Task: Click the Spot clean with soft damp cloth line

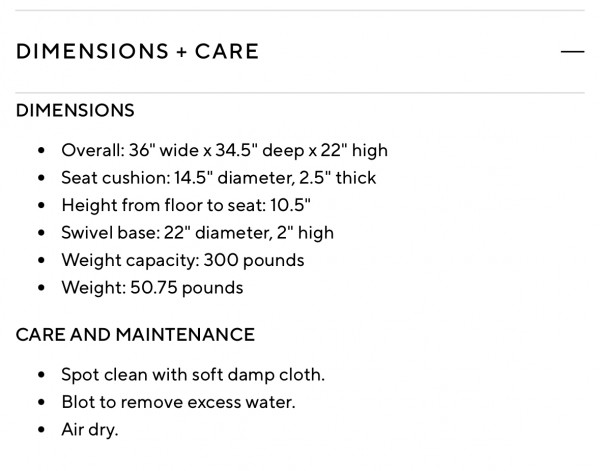Action: click(193, 375)
